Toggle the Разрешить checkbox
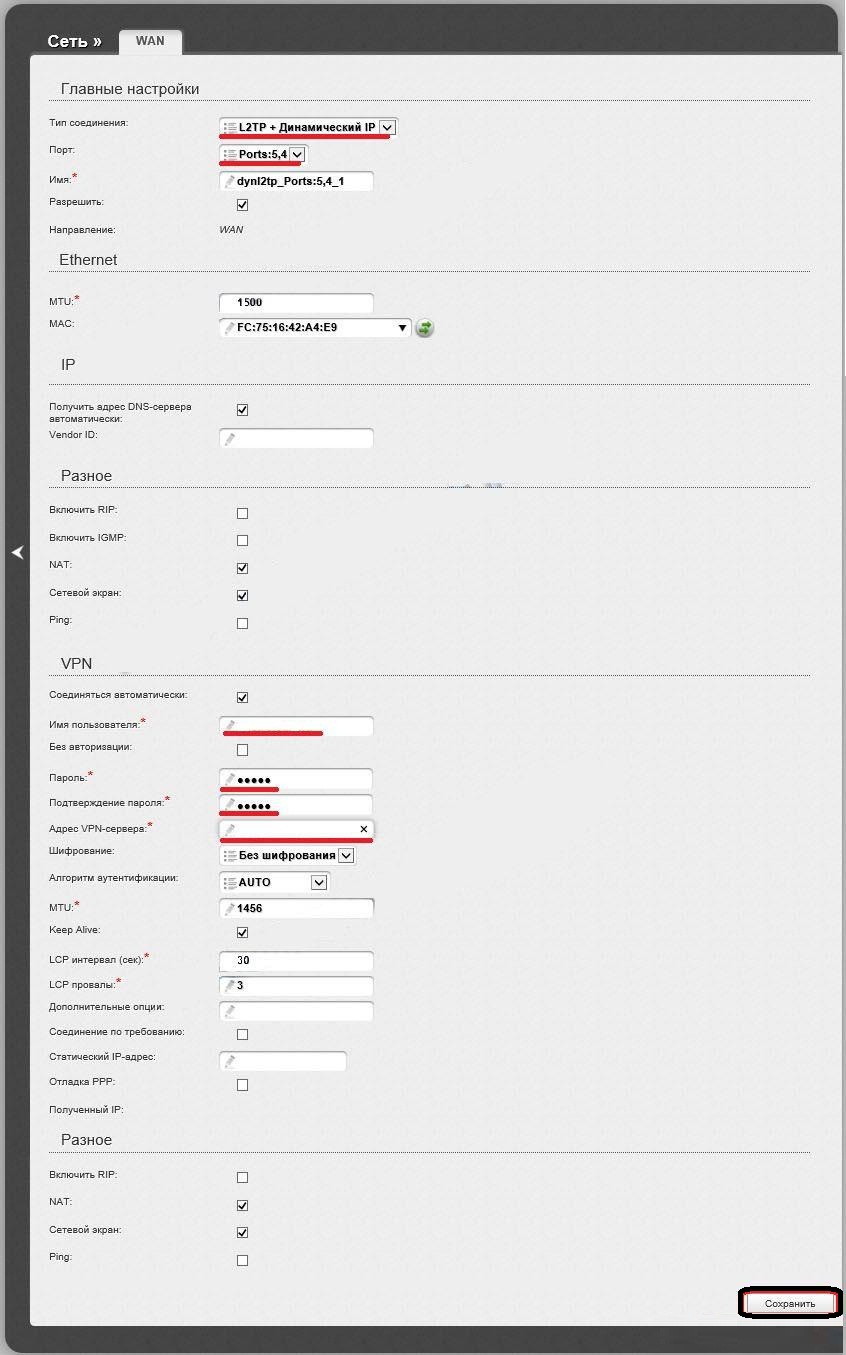 (x=242, y=205)
